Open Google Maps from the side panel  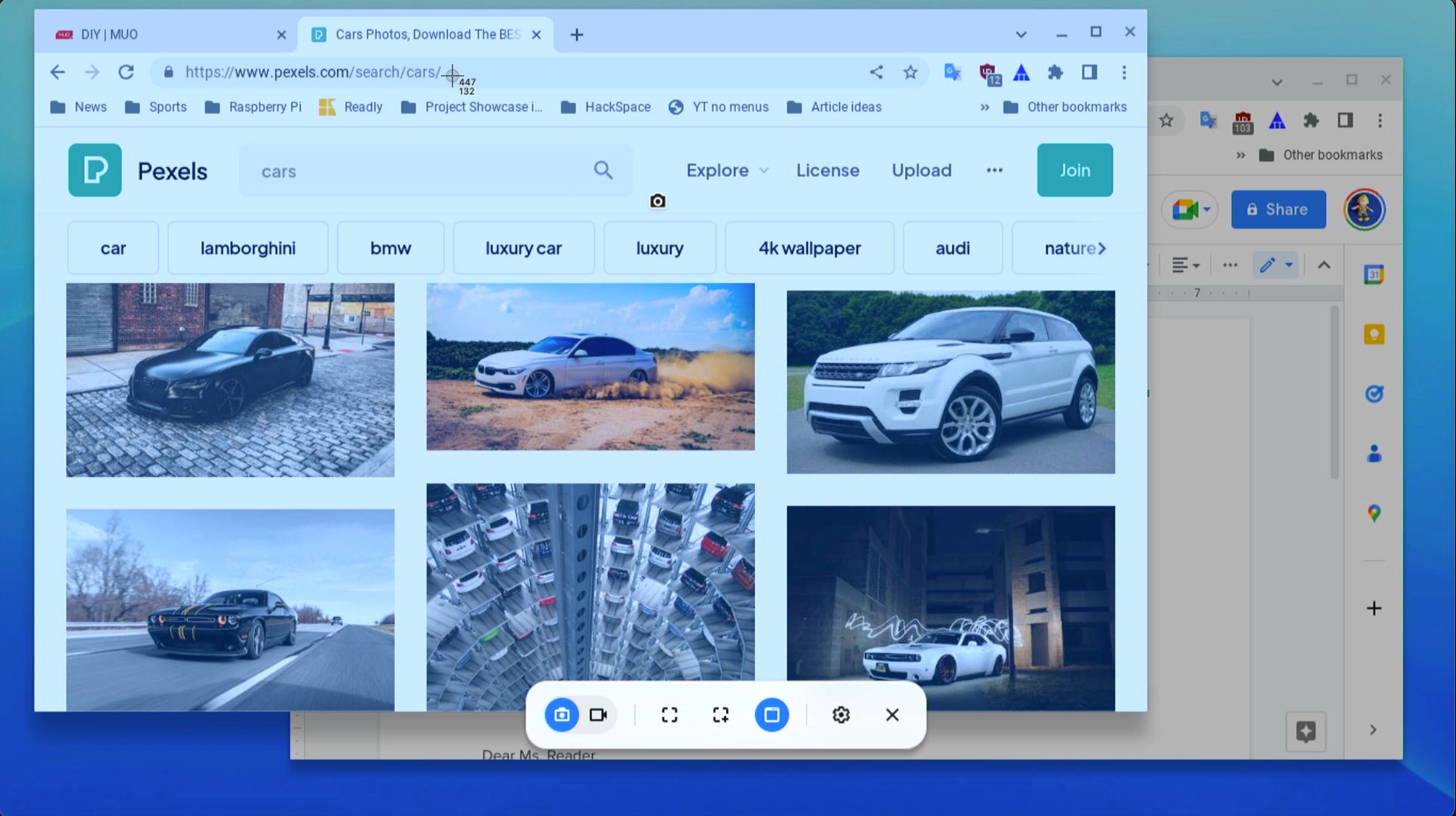pyautogui.click(x=1374, y=513)
